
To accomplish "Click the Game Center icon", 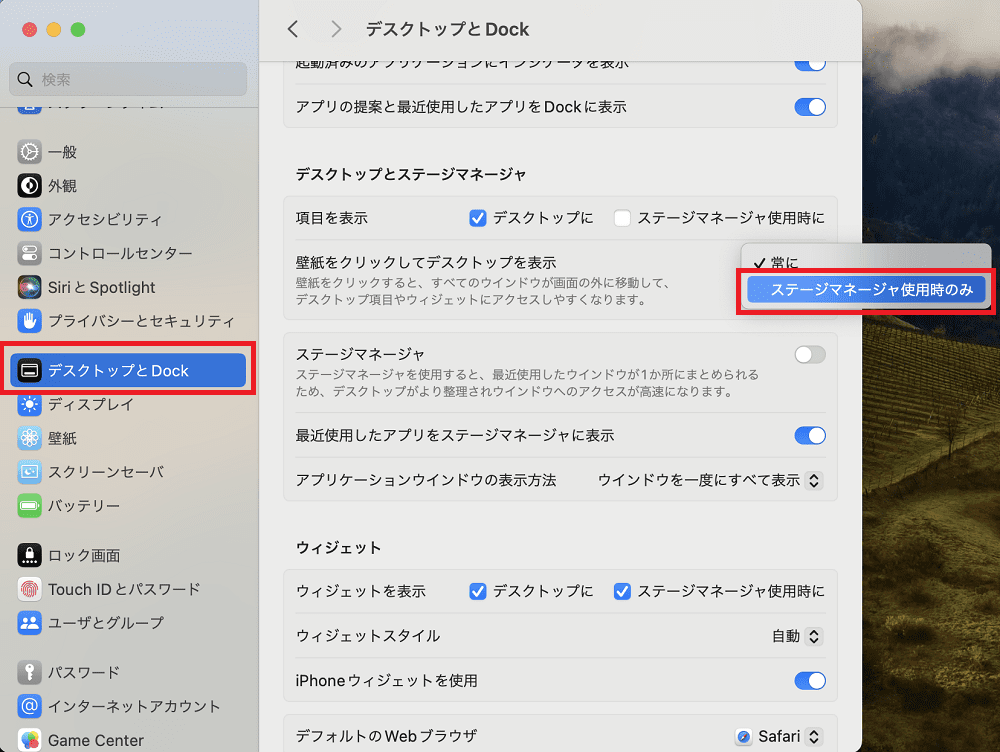I will [x=29, y=740].
